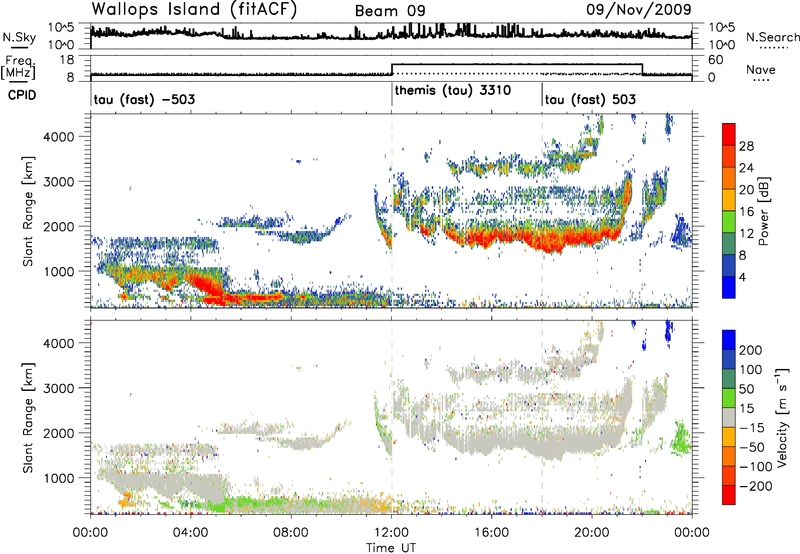The width and height of the screenshot is (800, 554).
Task: Click the "Wallops Island (fitACF)" plot title
Action: 194,9
